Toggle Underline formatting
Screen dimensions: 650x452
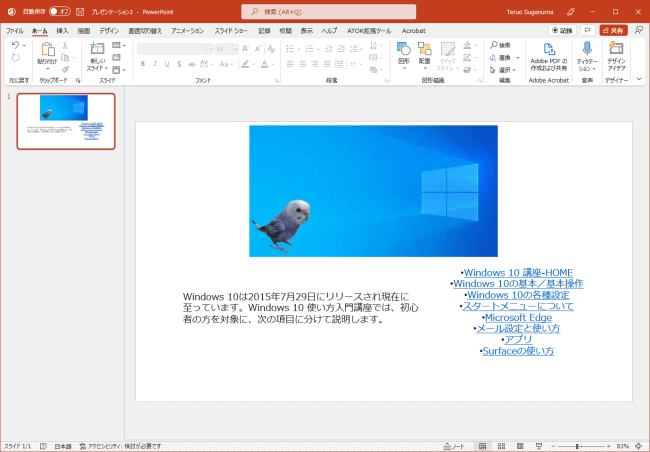(167, 64)
